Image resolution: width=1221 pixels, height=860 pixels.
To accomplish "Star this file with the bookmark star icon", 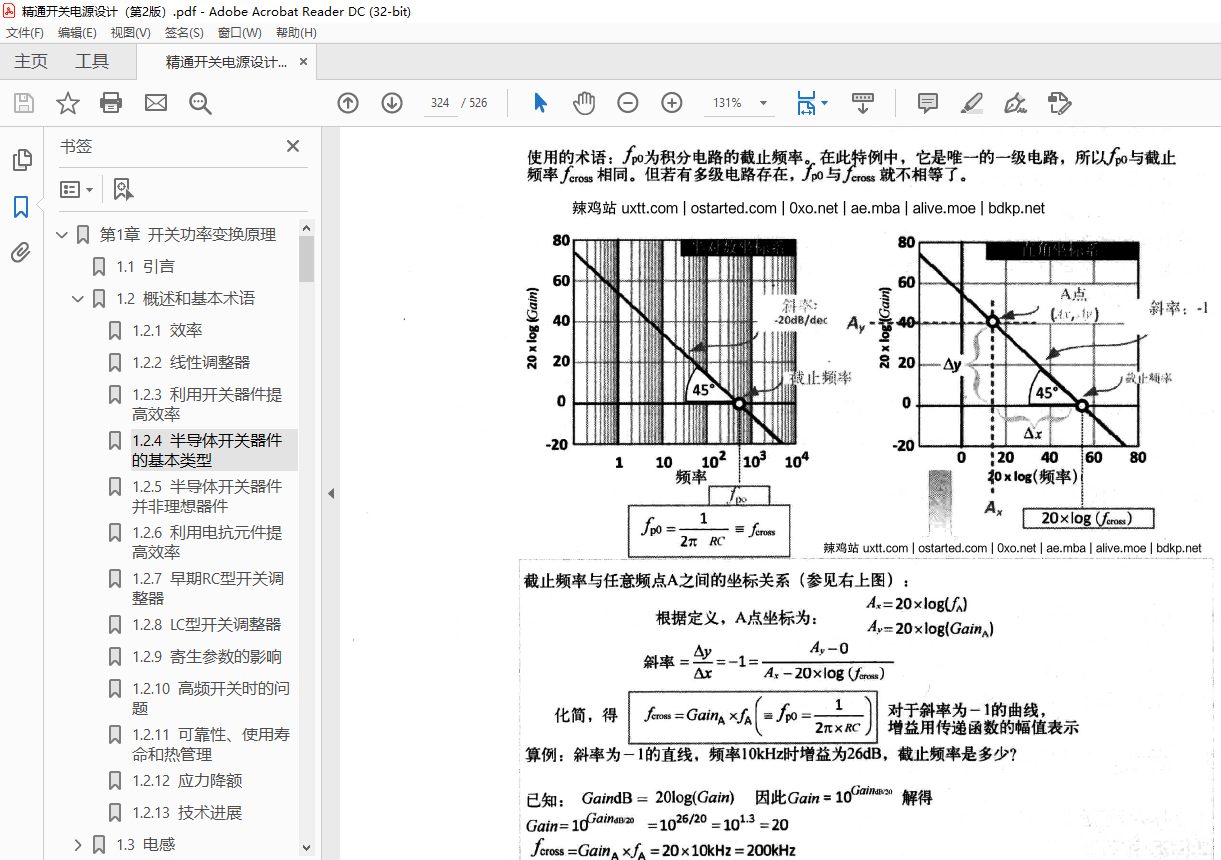I will 68,103.
